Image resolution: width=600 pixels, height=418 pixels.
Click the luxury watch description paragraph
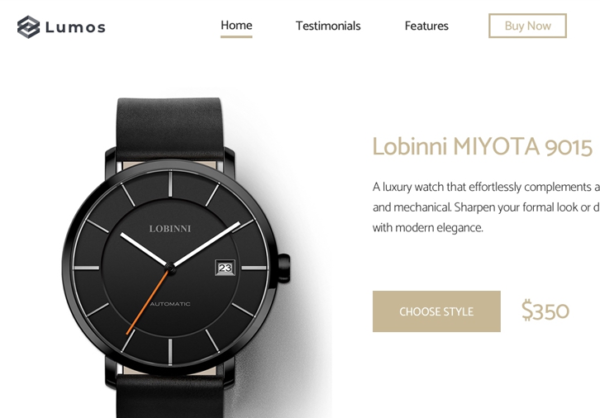486,207
